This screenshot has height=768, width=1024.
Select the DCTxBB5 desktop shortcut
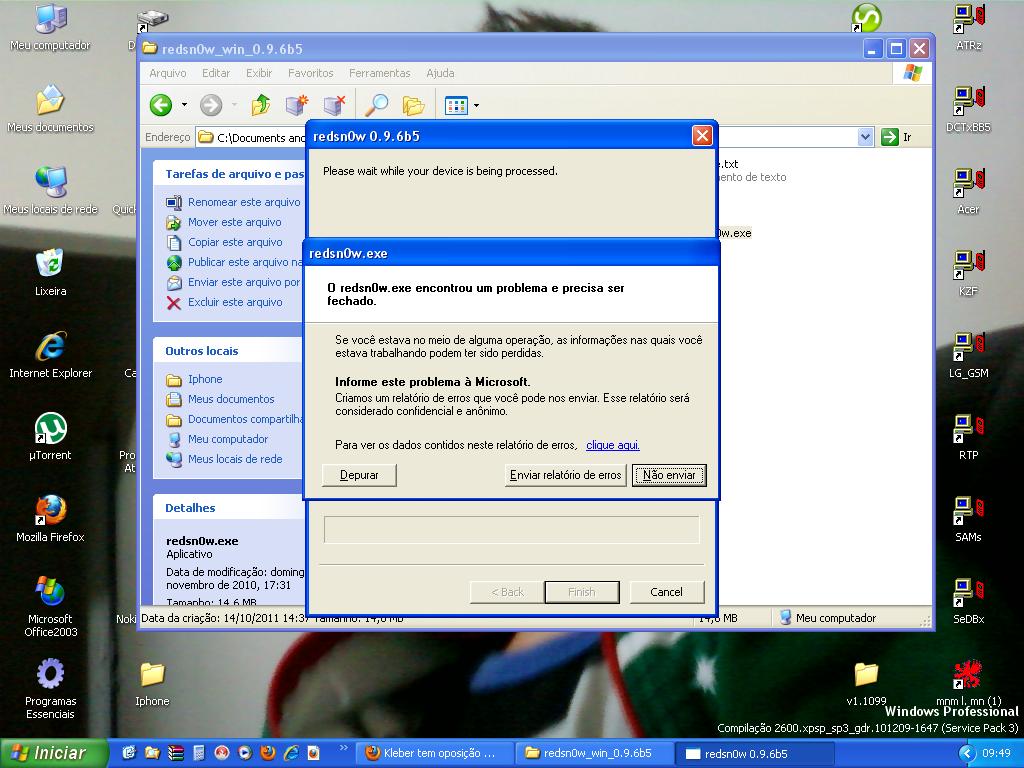coord(968,109)
